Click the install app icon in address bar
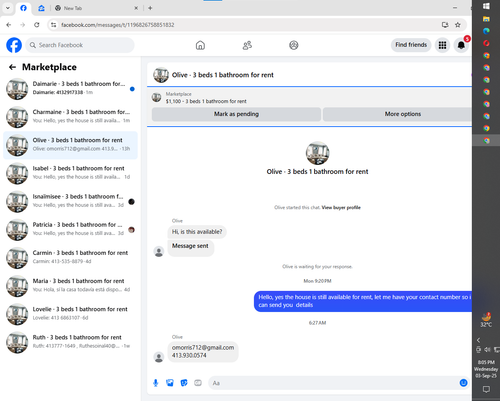Viewport: 500px width, 401px height. pos(445,25)
